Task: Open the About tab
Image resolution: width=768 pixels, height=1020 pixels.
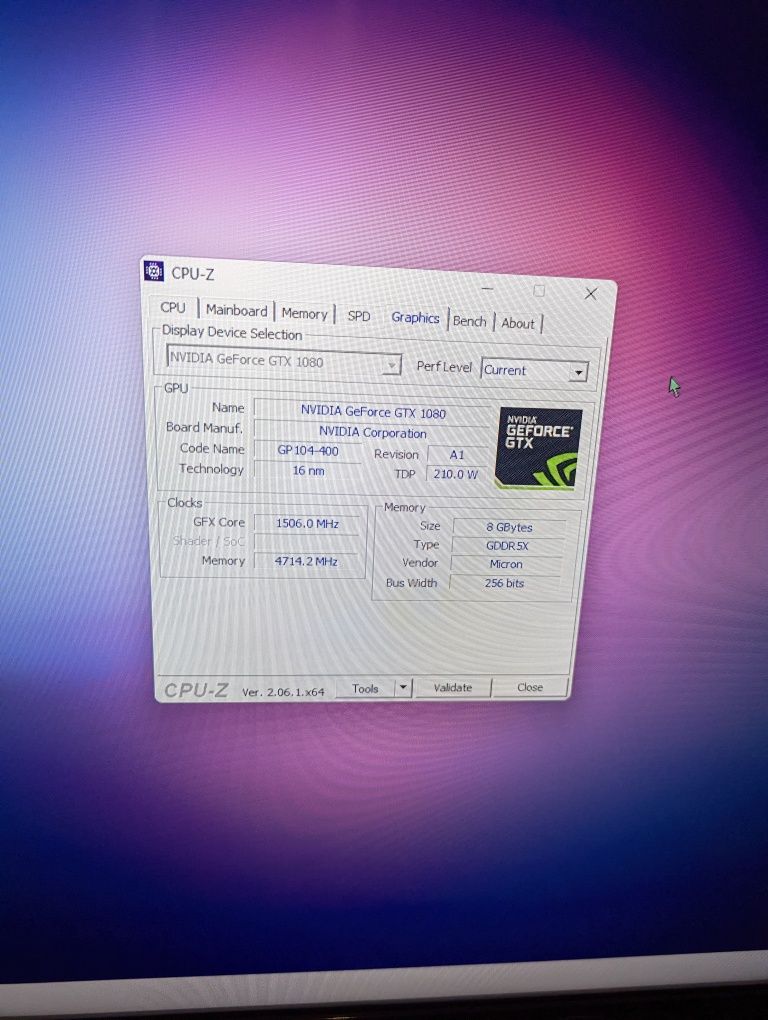Action: 518,323
